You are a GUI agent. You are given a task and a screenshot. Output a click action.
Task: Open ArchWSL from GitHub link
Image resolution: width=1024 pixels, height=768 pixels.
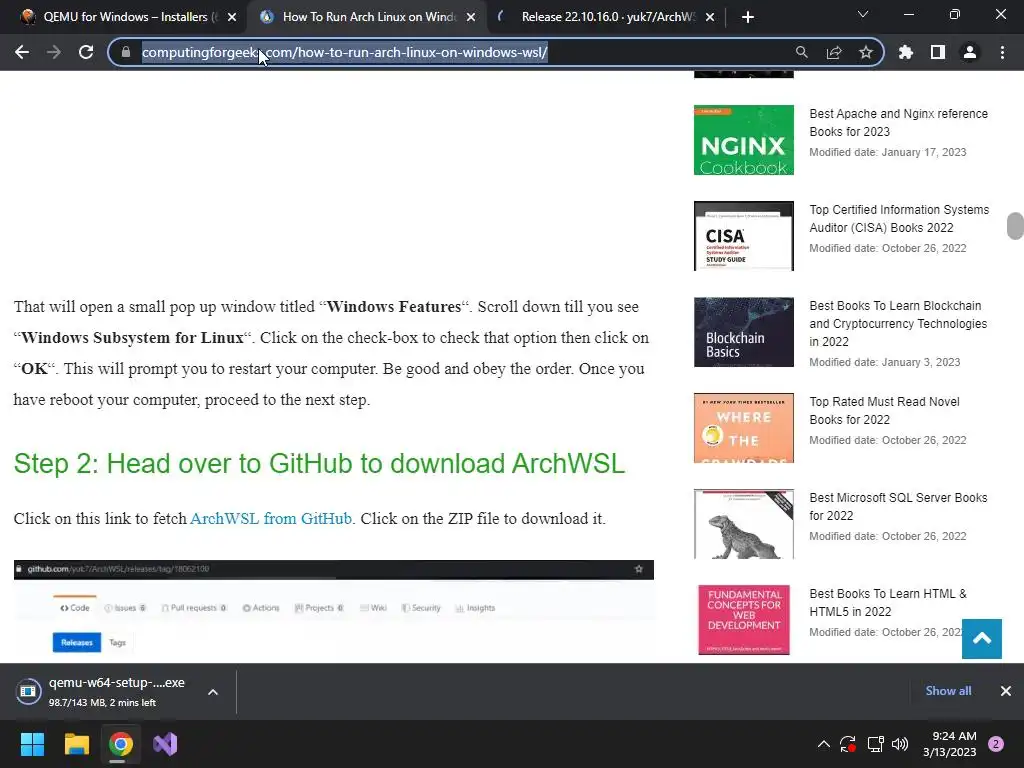(x=270, y=519)
